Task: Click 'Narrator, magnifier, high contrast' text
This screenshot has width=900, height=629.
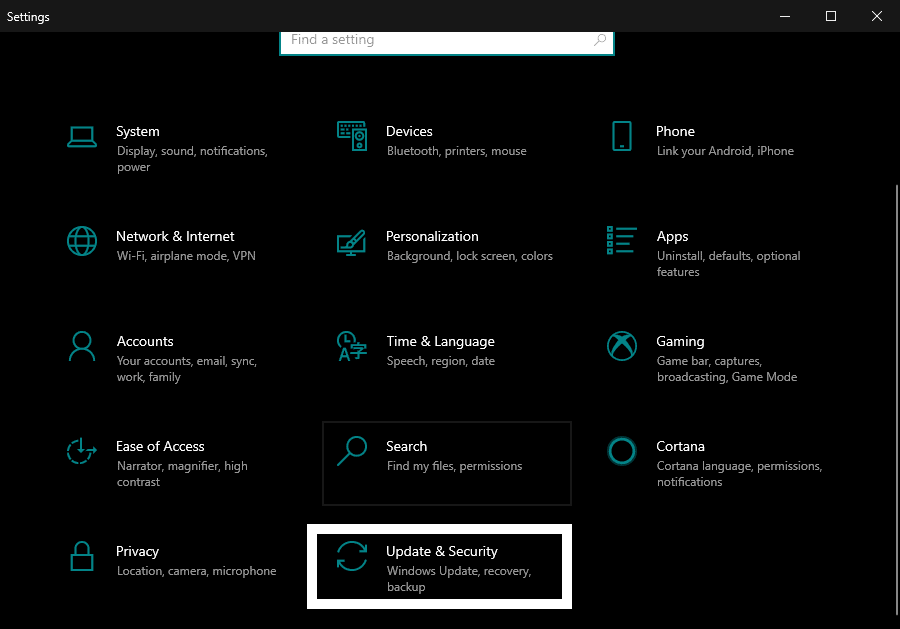Action: coord(182,474)
